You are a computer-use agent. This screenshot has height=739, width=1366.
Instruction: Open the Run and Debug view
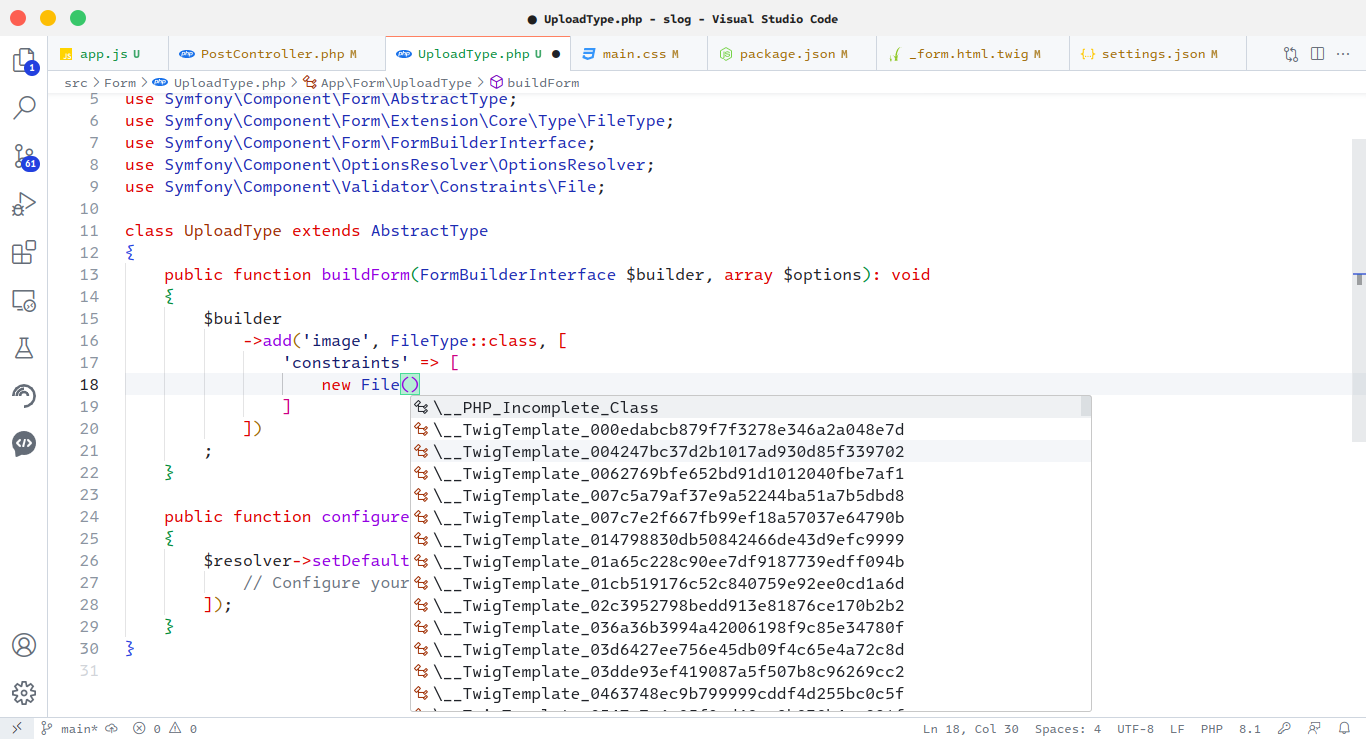(24, 205)
